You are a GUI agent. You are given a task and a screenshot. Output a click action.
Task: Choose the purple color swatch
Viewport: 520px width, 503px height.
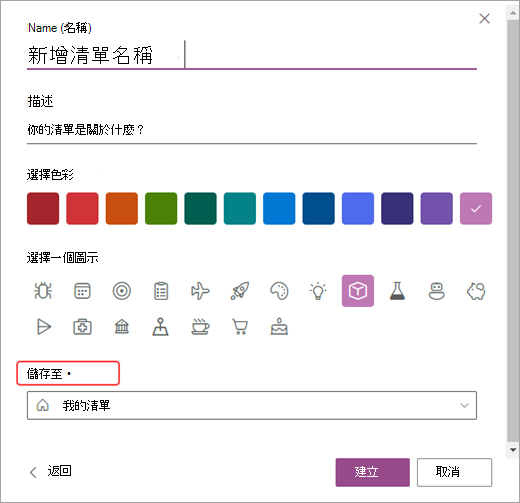[436, 208]
